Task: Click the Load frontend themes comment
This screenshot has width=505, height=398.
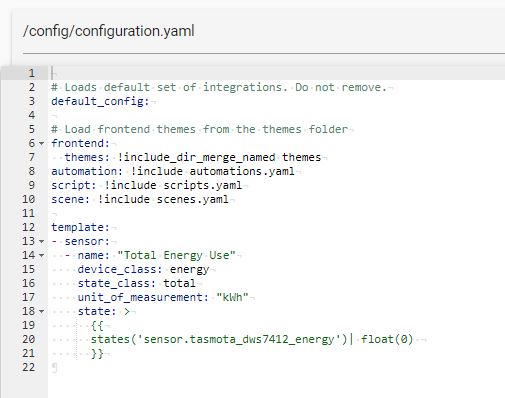Action: [199, 129]
